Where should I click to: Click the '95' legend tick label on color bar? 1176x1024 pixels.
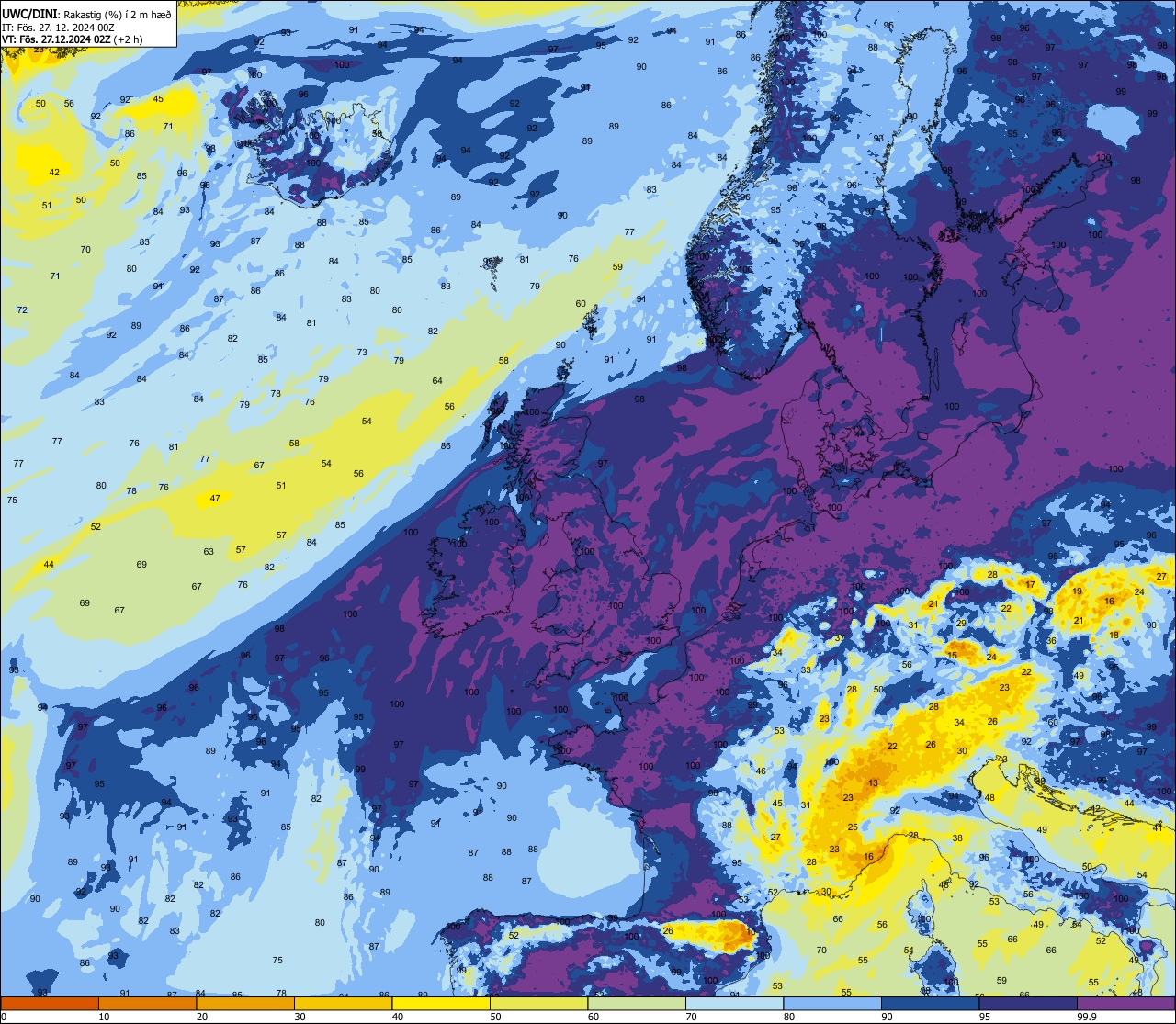pyautogui.click(x=985, y=1017)
